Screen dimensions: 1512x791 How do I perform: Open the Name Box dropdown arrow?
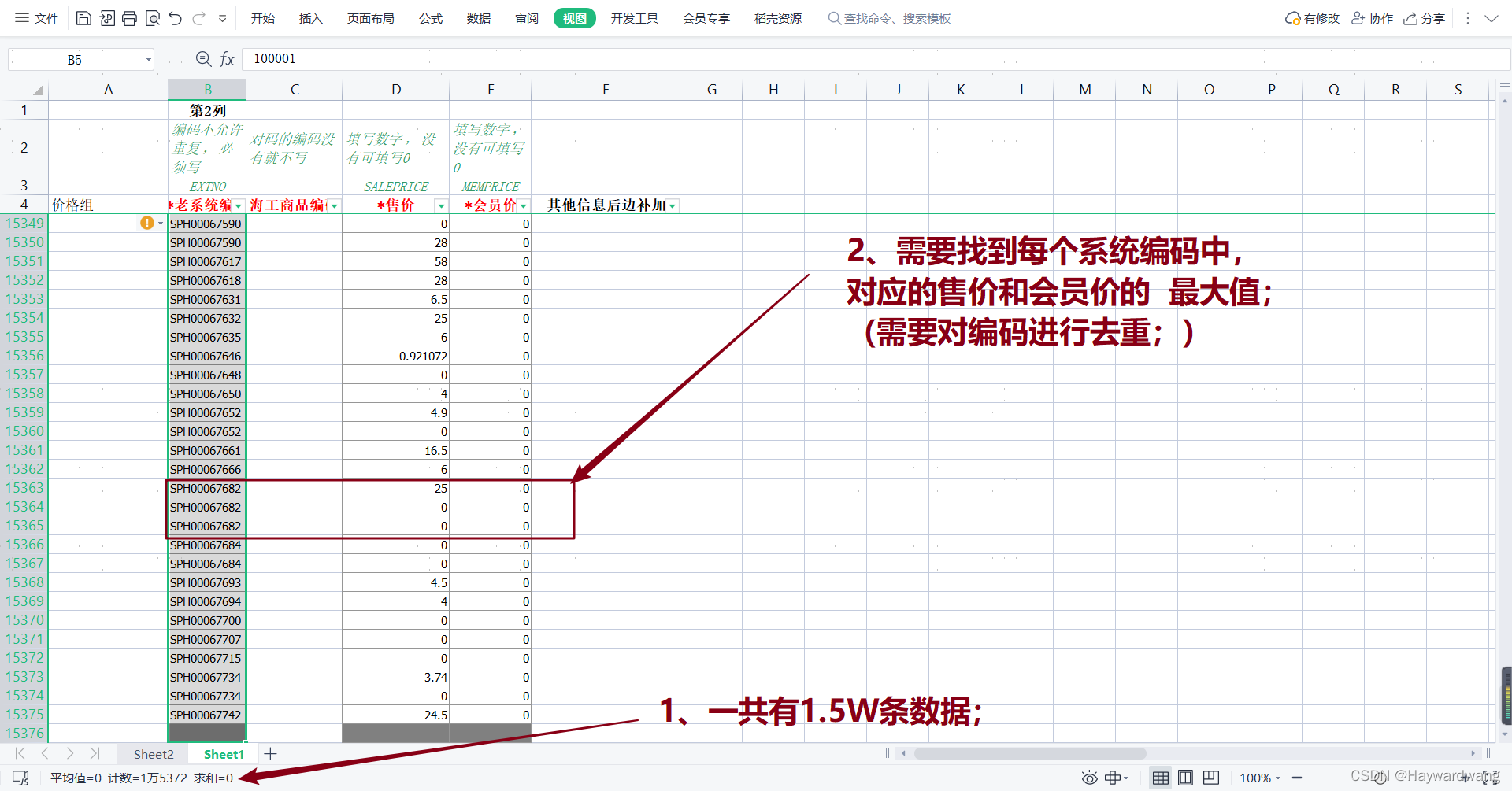pyautogui.click(x=148, y=60)
